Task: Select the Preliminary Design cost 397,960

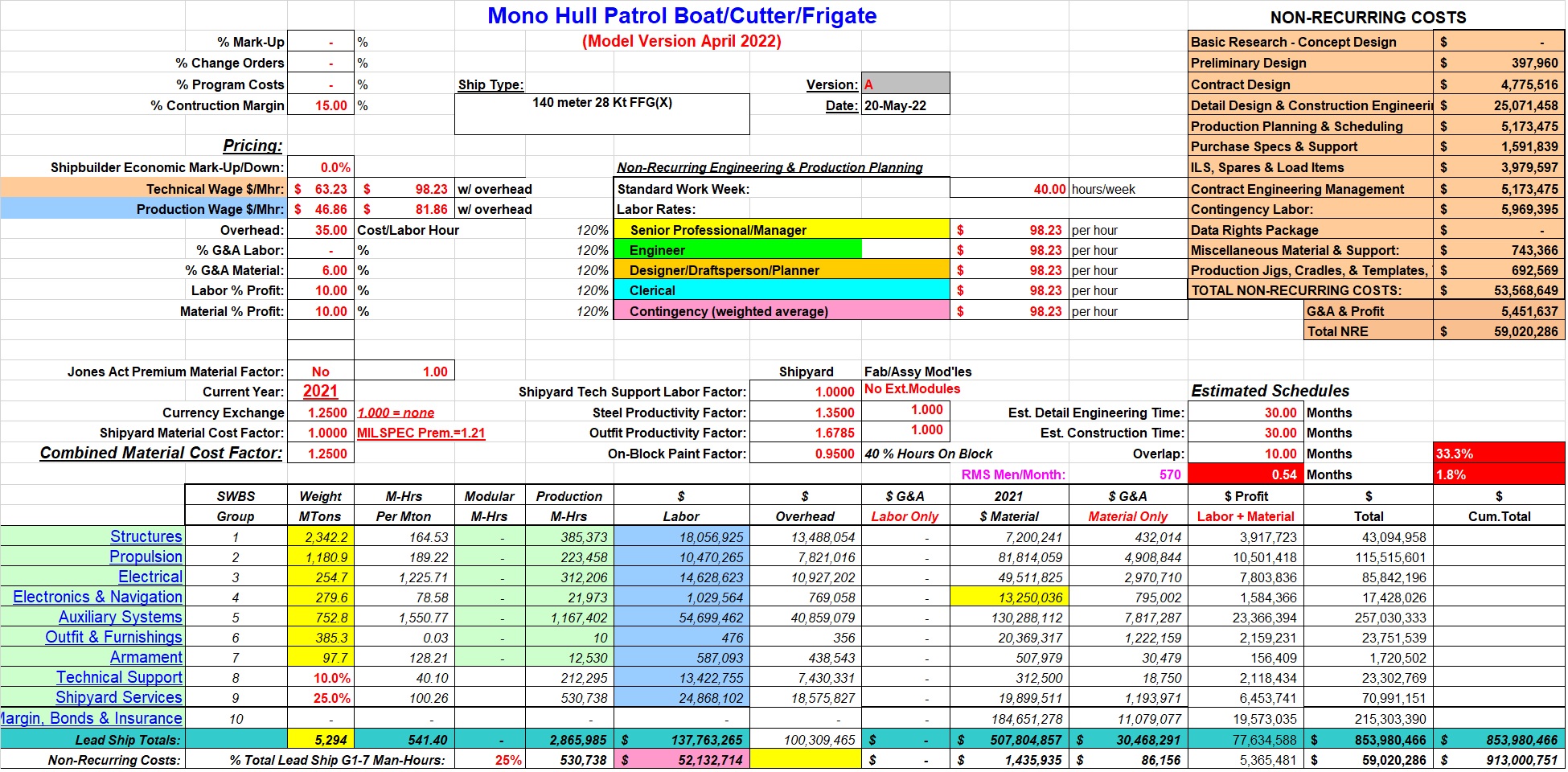Action: click(1499, 63)
